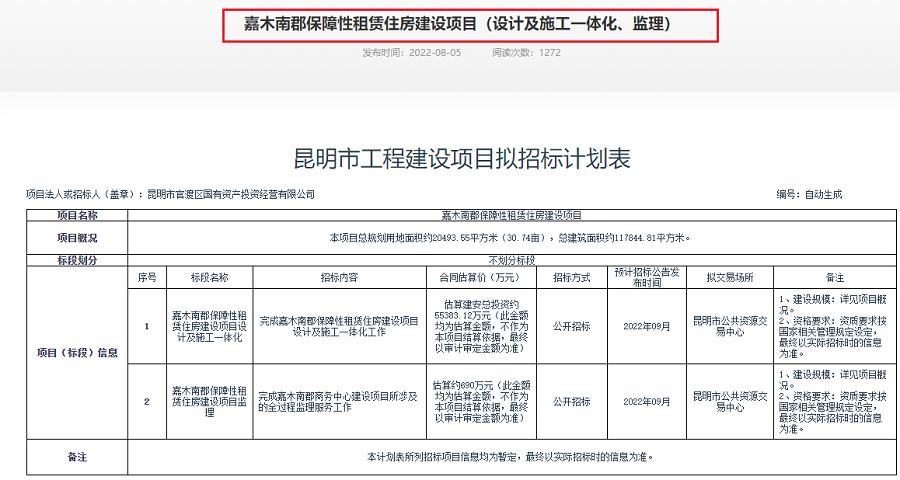
Task: Click 公开招标 in the second row
Action: pyautogui.click(x=571, y=401)
